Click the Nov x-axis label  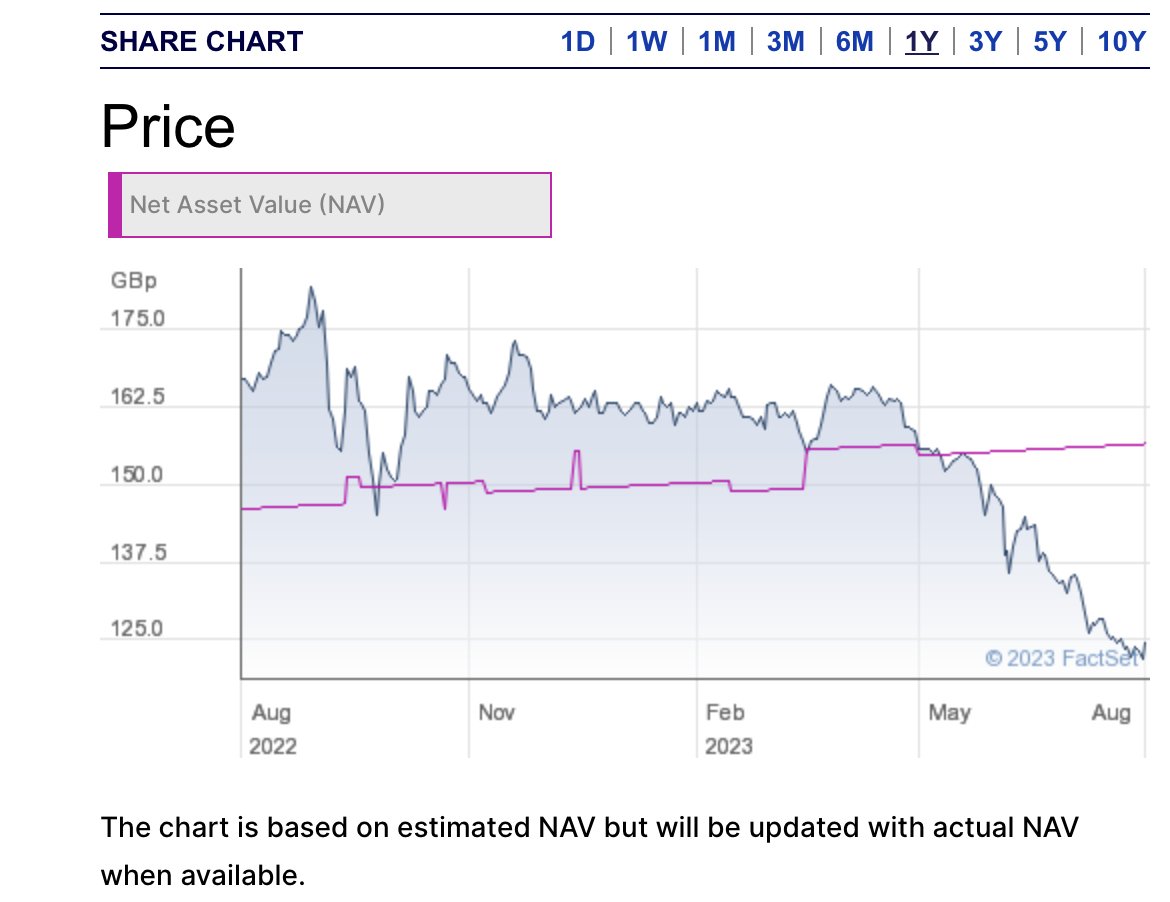[496, 712]
